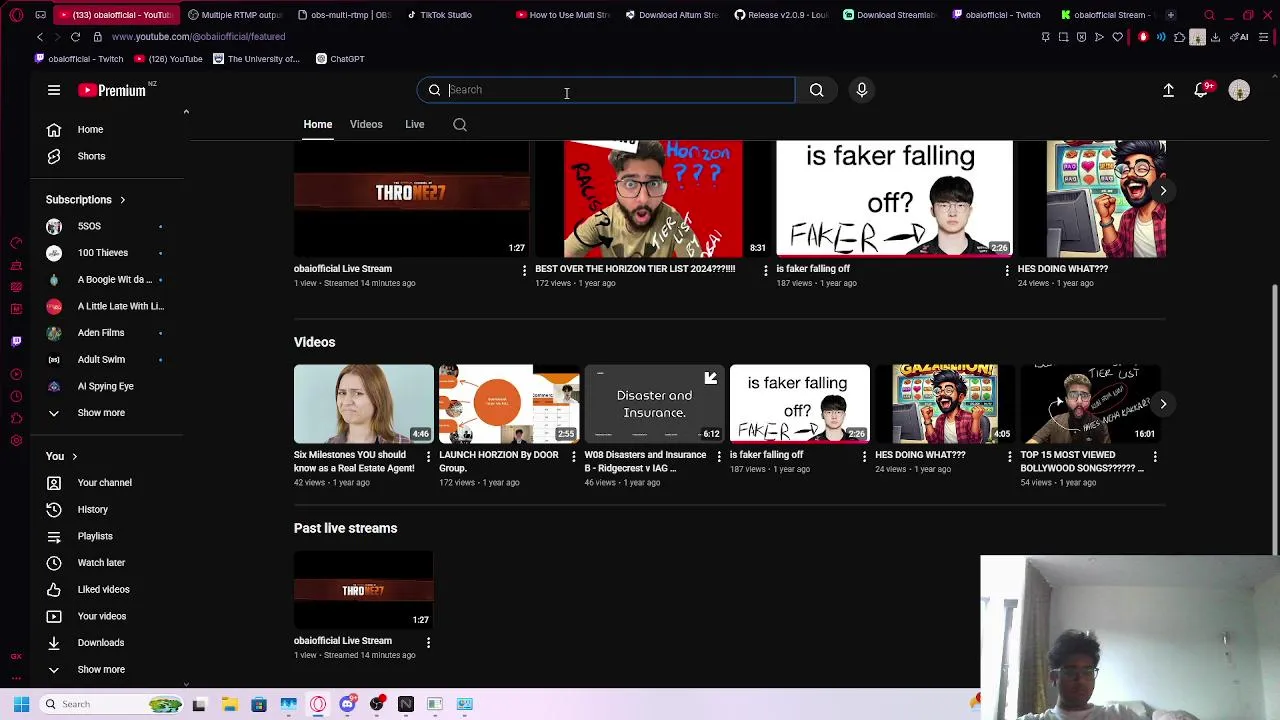Open options for obaiofficial Live Stream top card
Image resolution: width=1280 pixels, height=720 pixels.
click(524, 270)
